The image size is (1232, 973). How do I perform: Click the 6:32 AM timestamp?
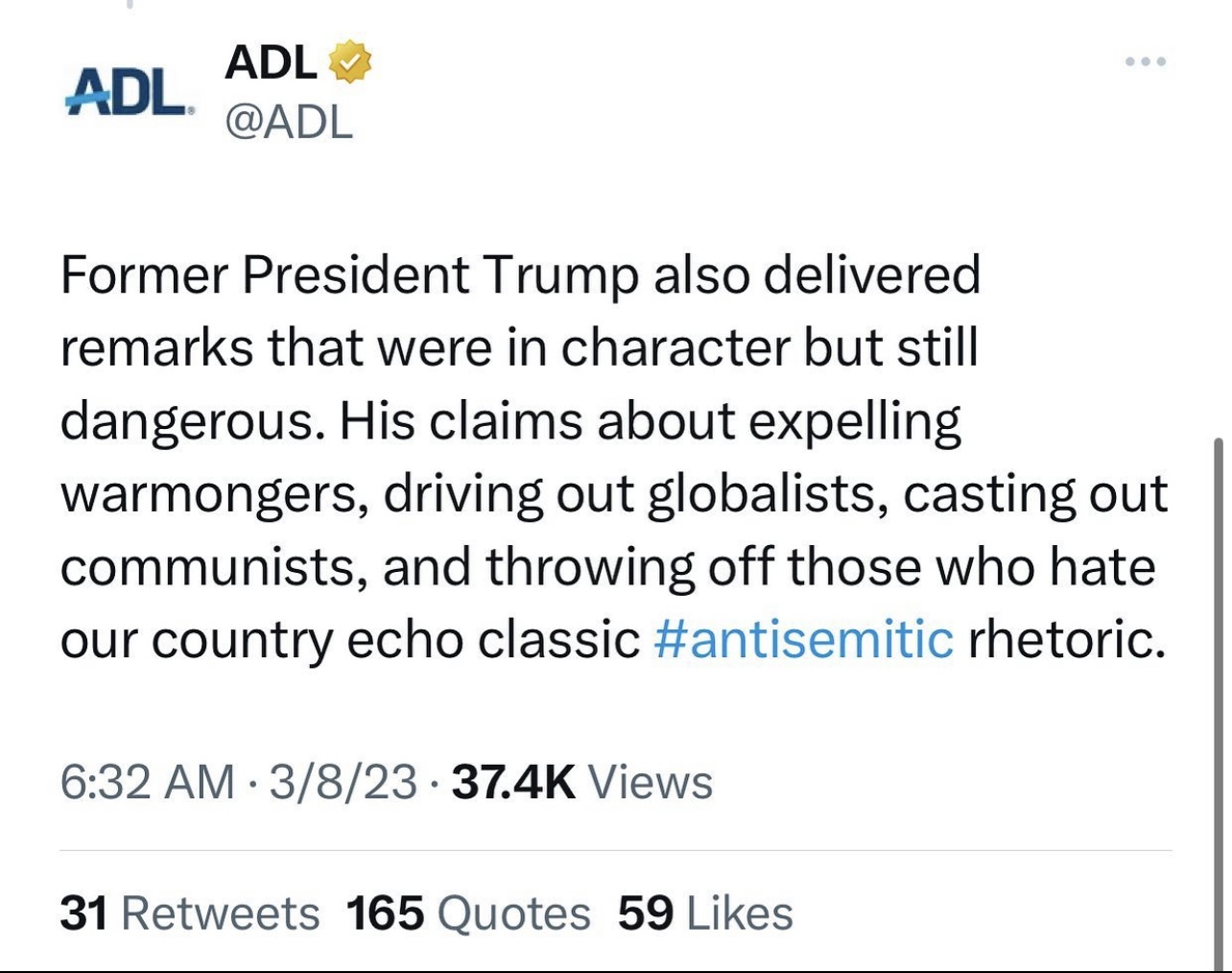(147, 781)
